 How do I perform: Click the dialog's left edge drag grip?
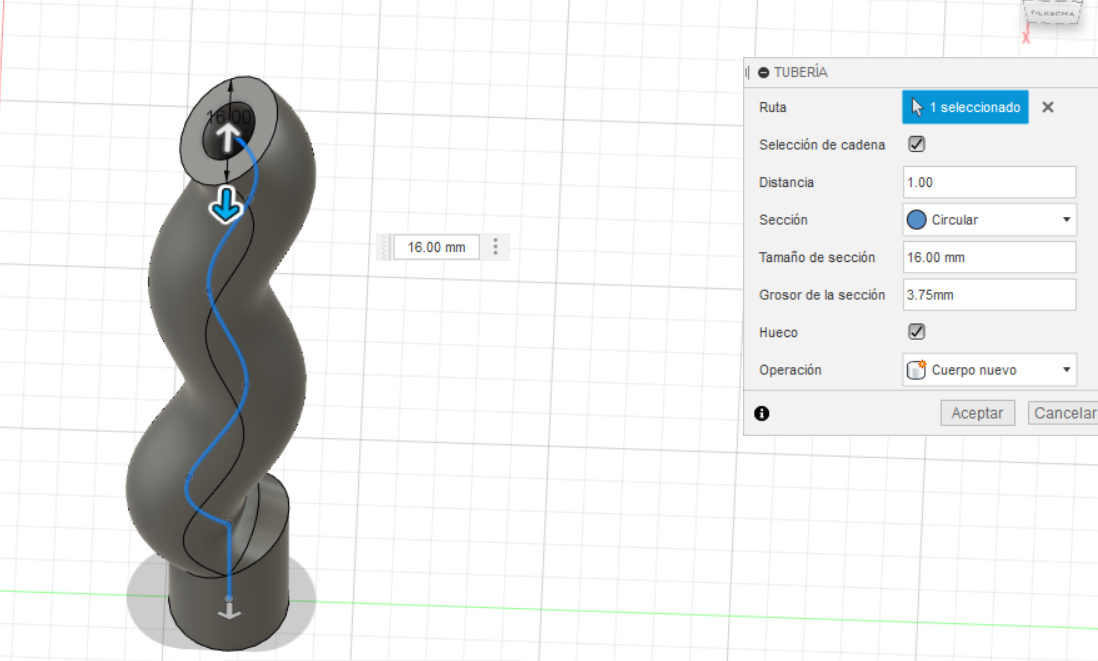click(747, 72)
